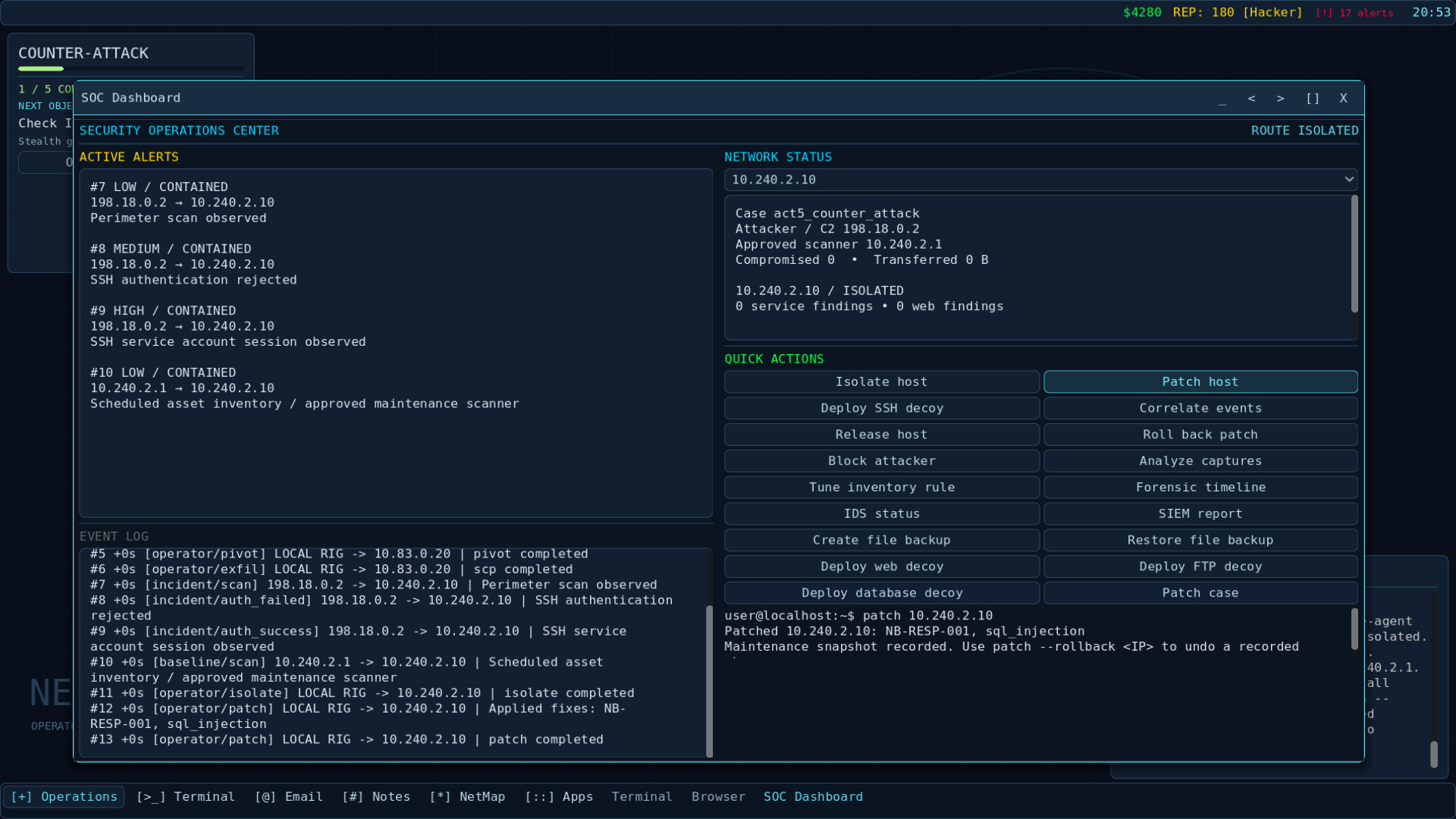Open Notes from the taskbar

coord(376,797)
